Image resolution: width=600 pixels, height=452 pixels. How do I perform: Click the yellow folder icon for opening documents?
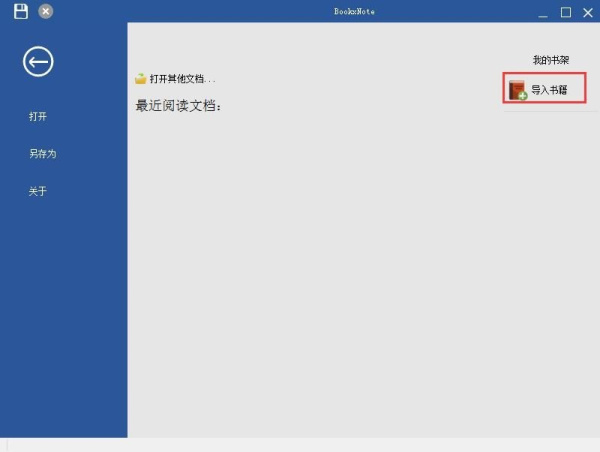click(x=141, y=78)
